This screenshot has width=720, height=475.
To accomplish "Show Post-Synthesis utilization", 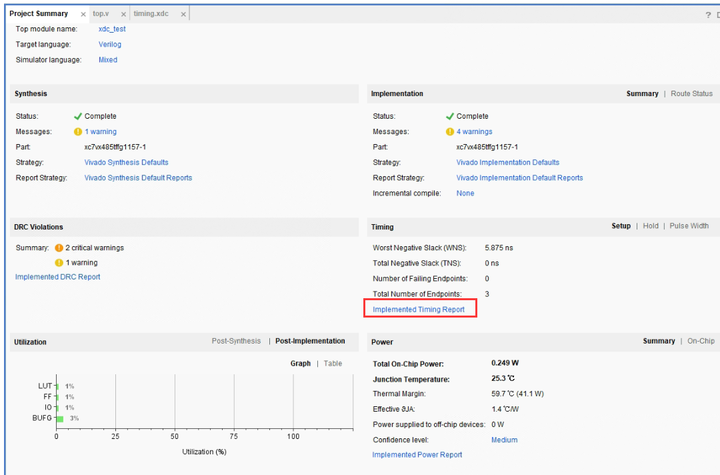I will click(x=236, y=342).
